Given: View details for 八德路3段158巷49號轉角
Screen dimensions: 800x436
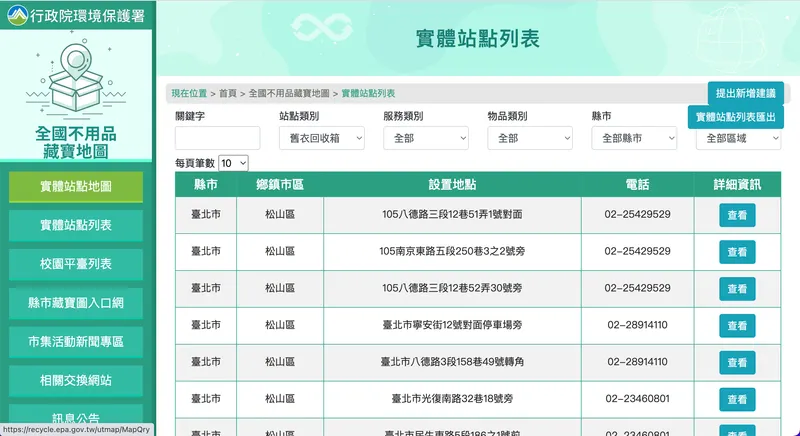Looking at the screenshot, I should [x=737, y=363].
